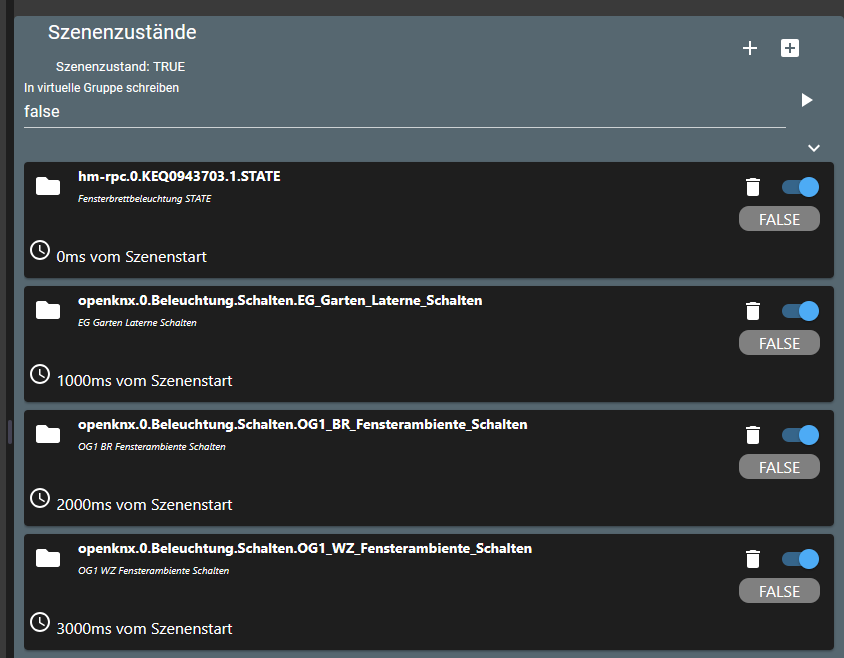Click the virtual group value input field
This screenshot has height=658, width=844.
[x=400, y=112]
